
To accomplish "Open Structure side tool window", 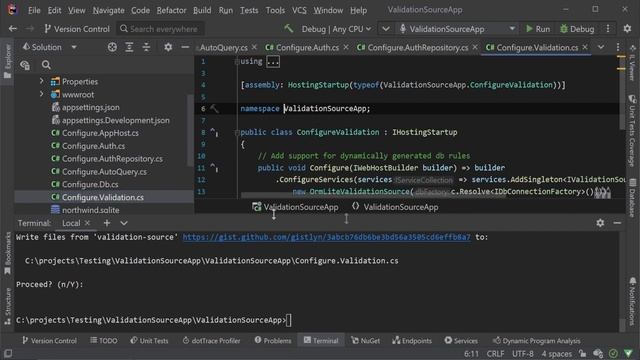I will click(7, 306).
